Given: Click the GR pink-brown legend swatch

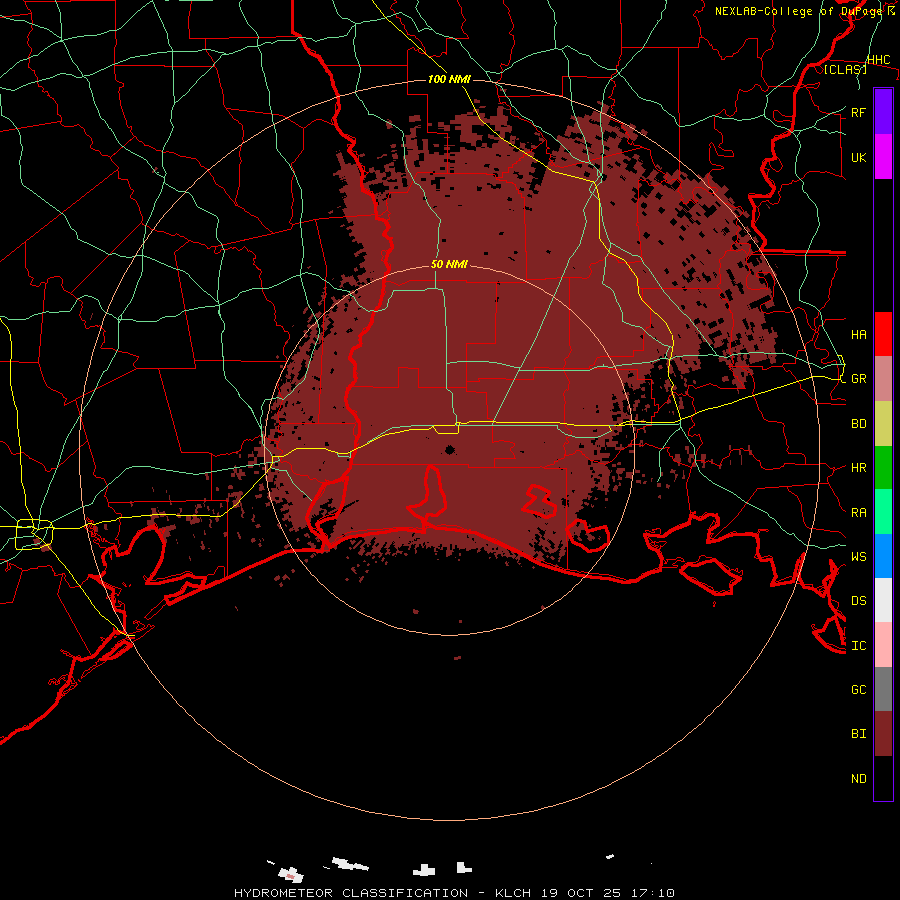Looking at the screenshot, I should click(x=883, y=379).
